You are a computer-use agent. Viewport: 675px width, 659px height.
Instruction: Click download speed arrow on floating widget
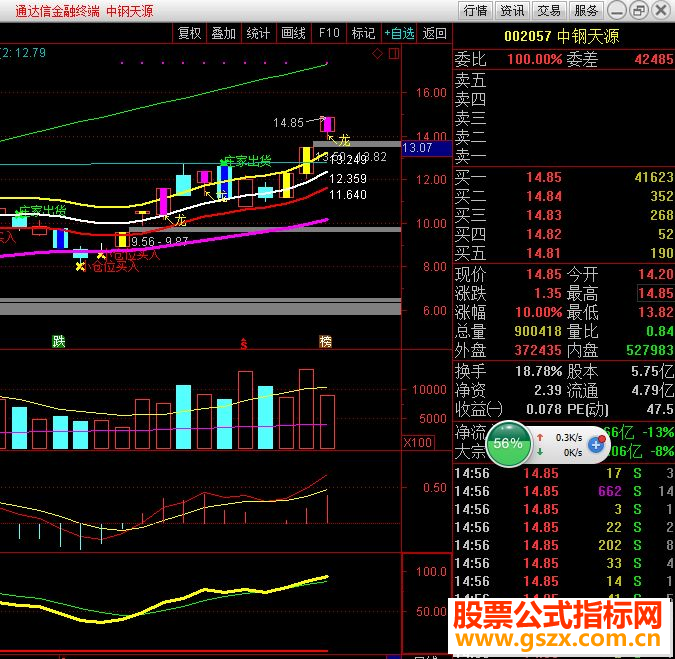(540, 452)
